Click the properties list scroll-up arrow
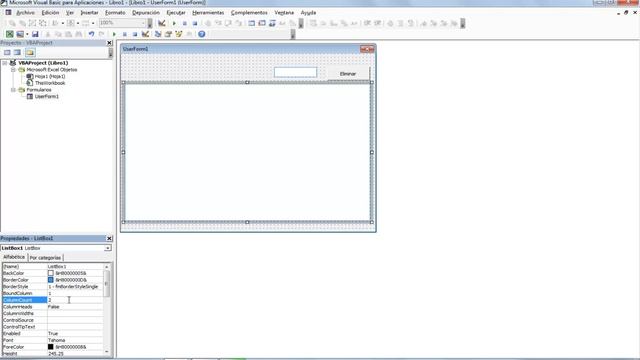Viewport: 640px width, 360px height. [107, 267]
